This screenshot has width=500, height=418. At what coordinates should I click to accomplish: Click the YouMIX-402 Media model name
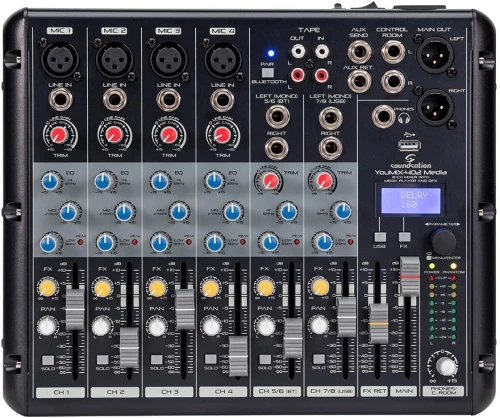pyautogui.click(x=411, y=172)
